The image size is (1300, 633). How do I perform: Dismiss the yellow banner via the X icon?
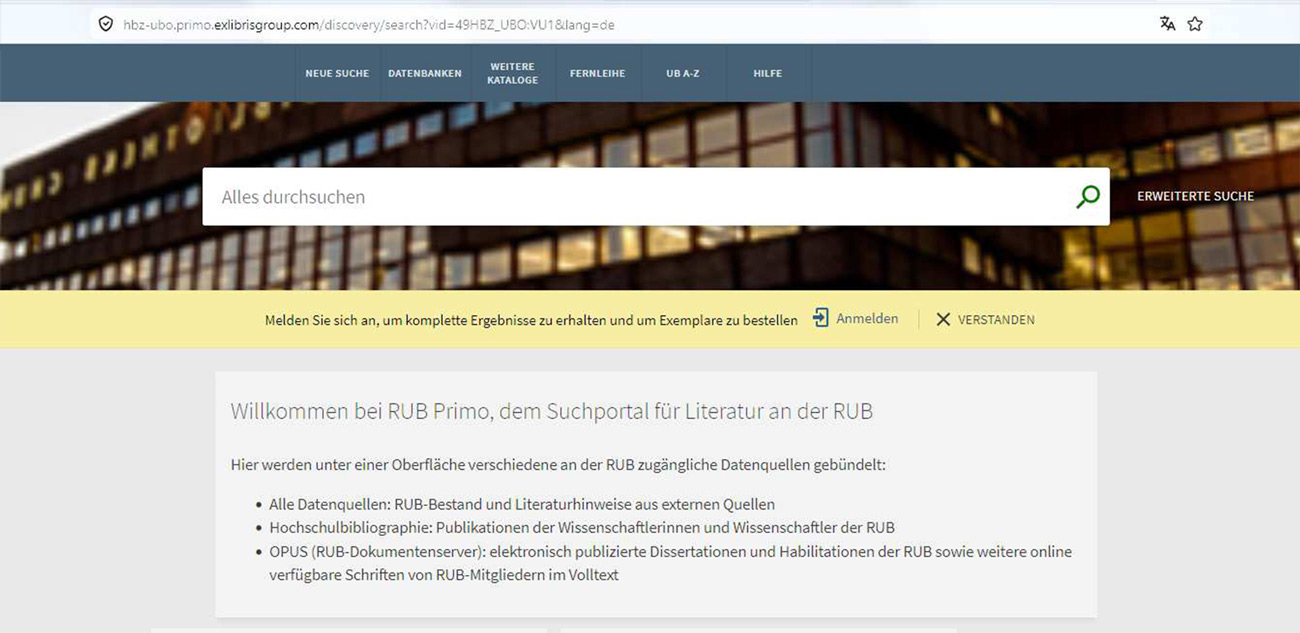tap(943, 318)
